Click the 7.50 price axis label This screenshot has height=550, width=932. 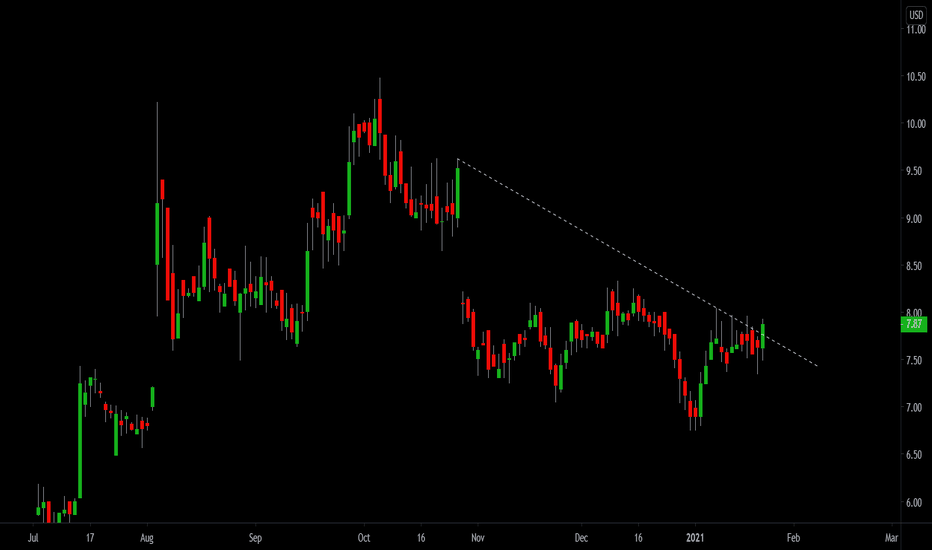[x=914, y=360]
